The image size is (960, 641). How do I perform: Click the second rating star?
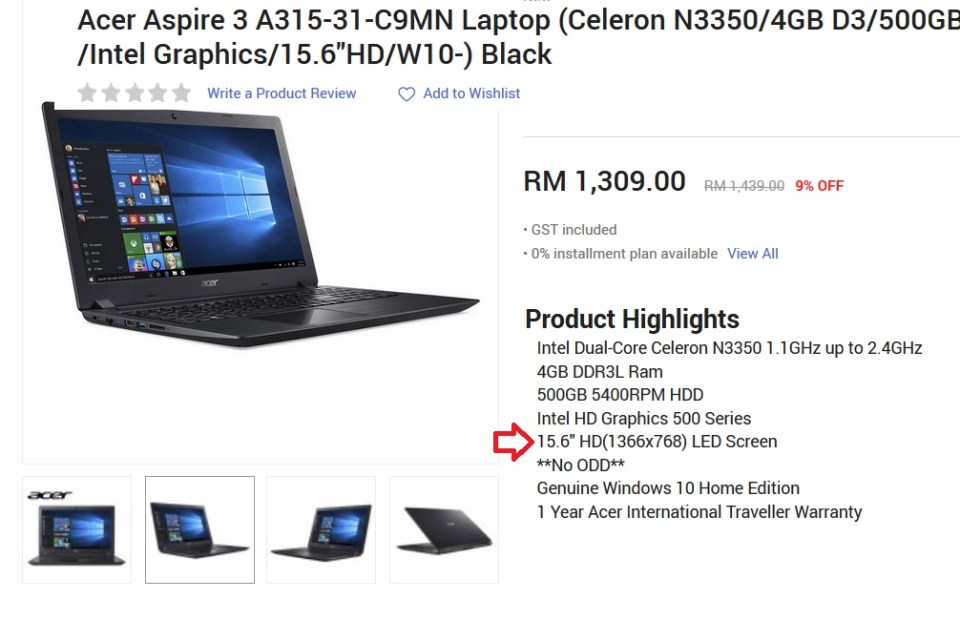(x=111, y=93)
